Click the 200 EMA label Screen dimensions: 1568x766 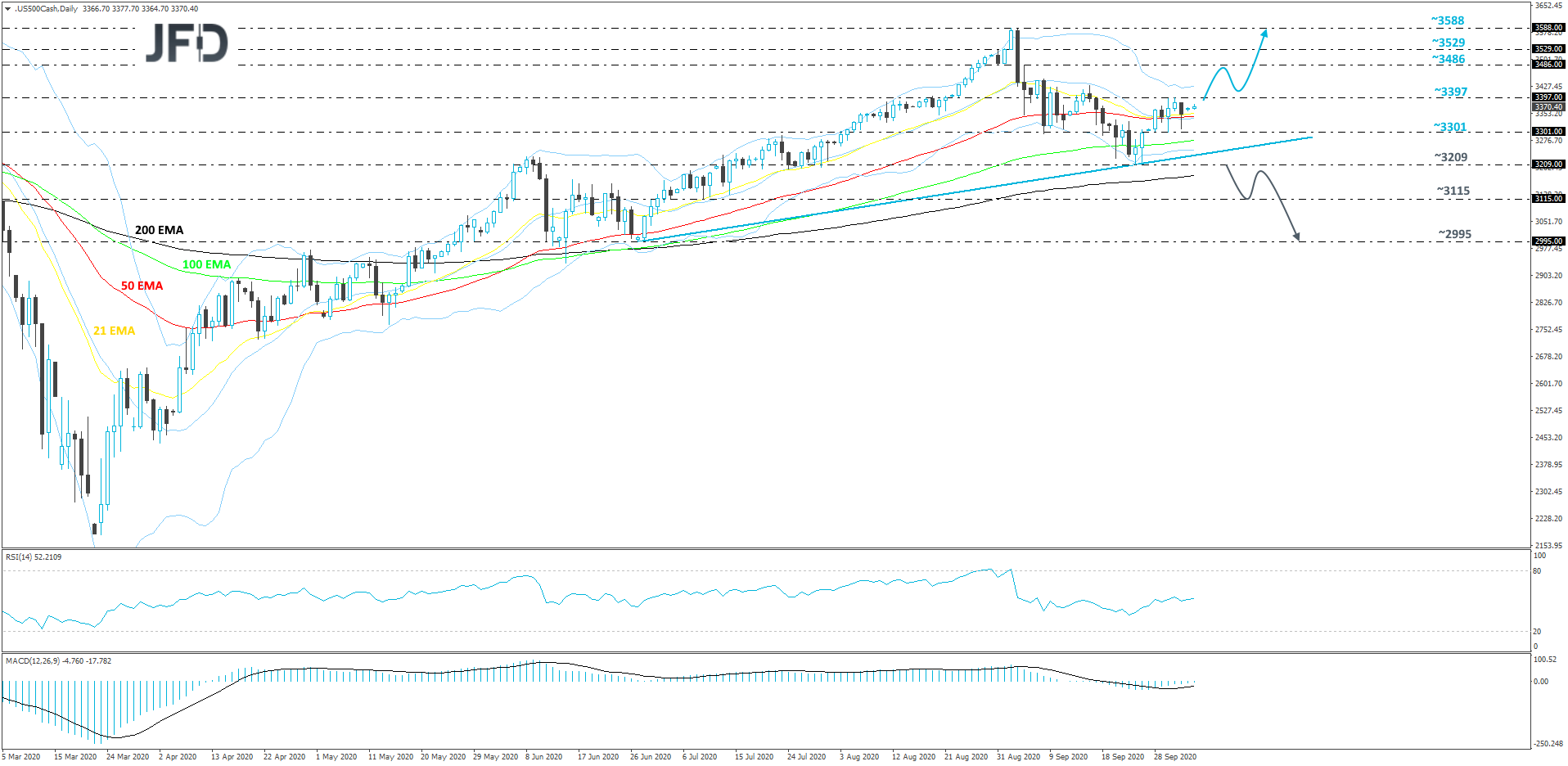[x=159, y=230]
